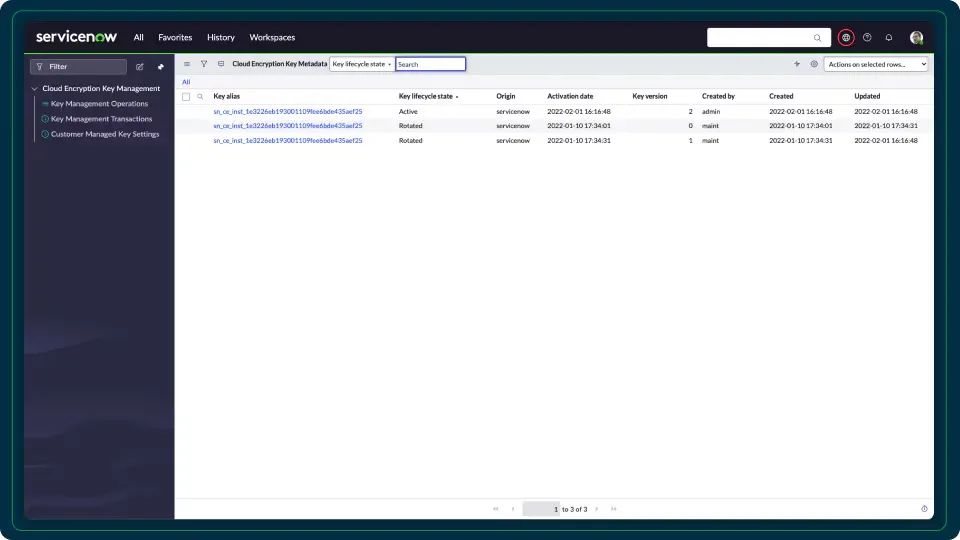This screenshot has width=960, height=540.
Task: Click the response time clock icon
Action: pyautogui.click(x=924, y=509)
